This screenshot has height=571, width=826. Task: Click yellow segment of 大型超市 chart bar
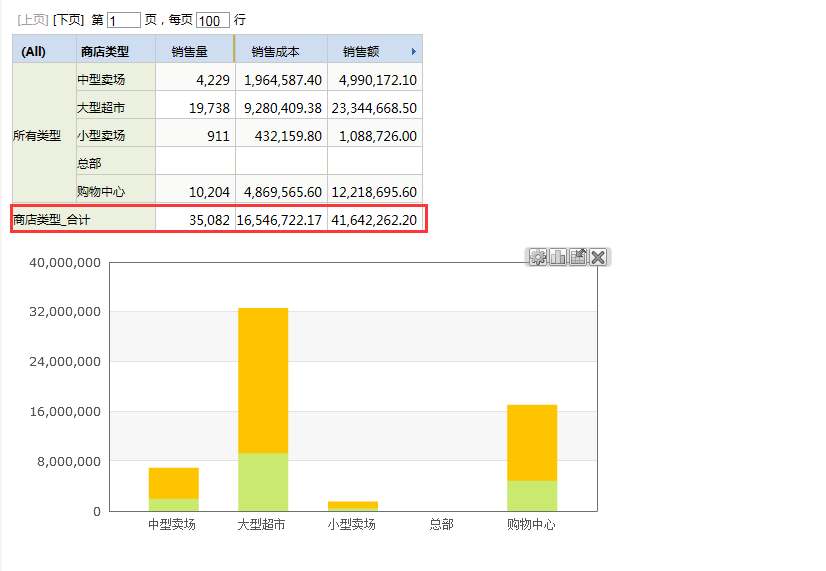(263, 380)
